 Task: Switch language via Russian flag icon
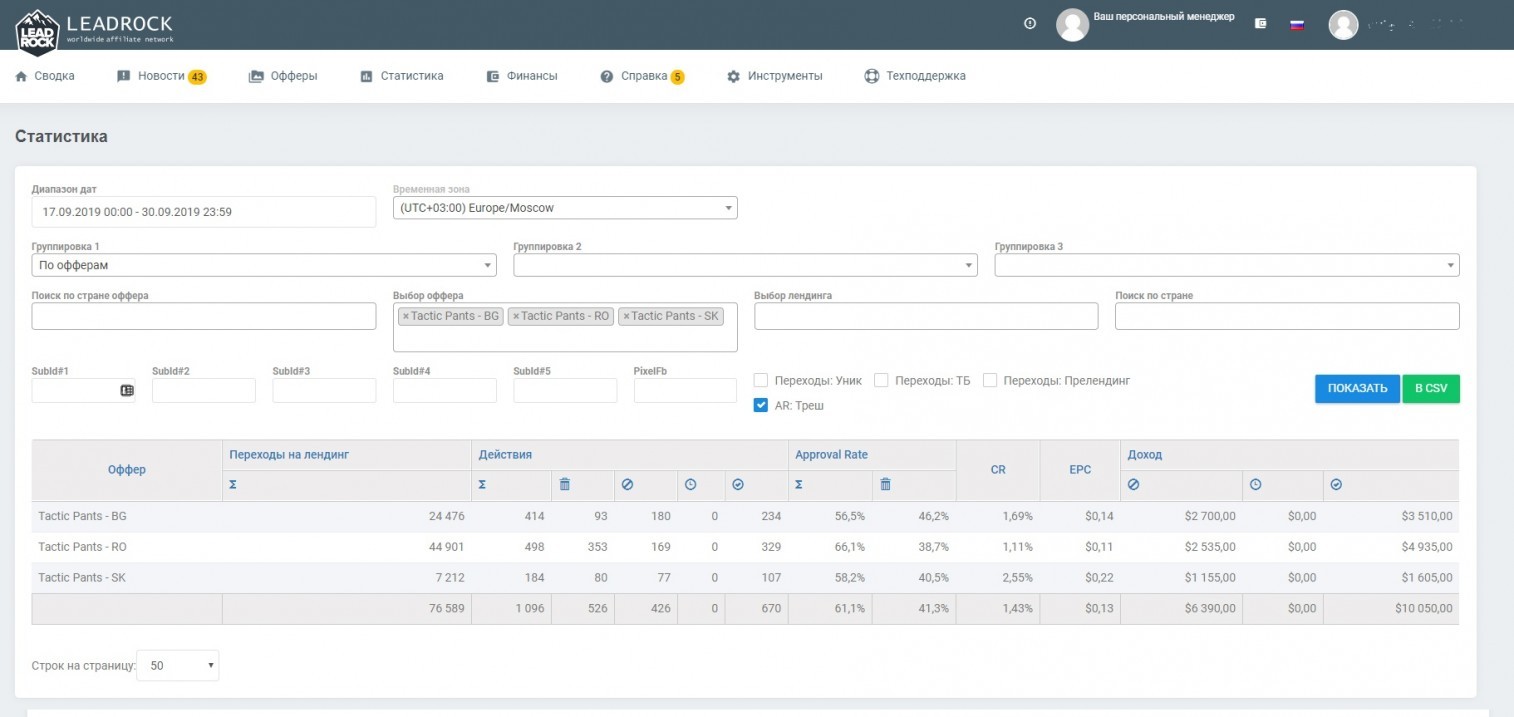click(1297, 24)
